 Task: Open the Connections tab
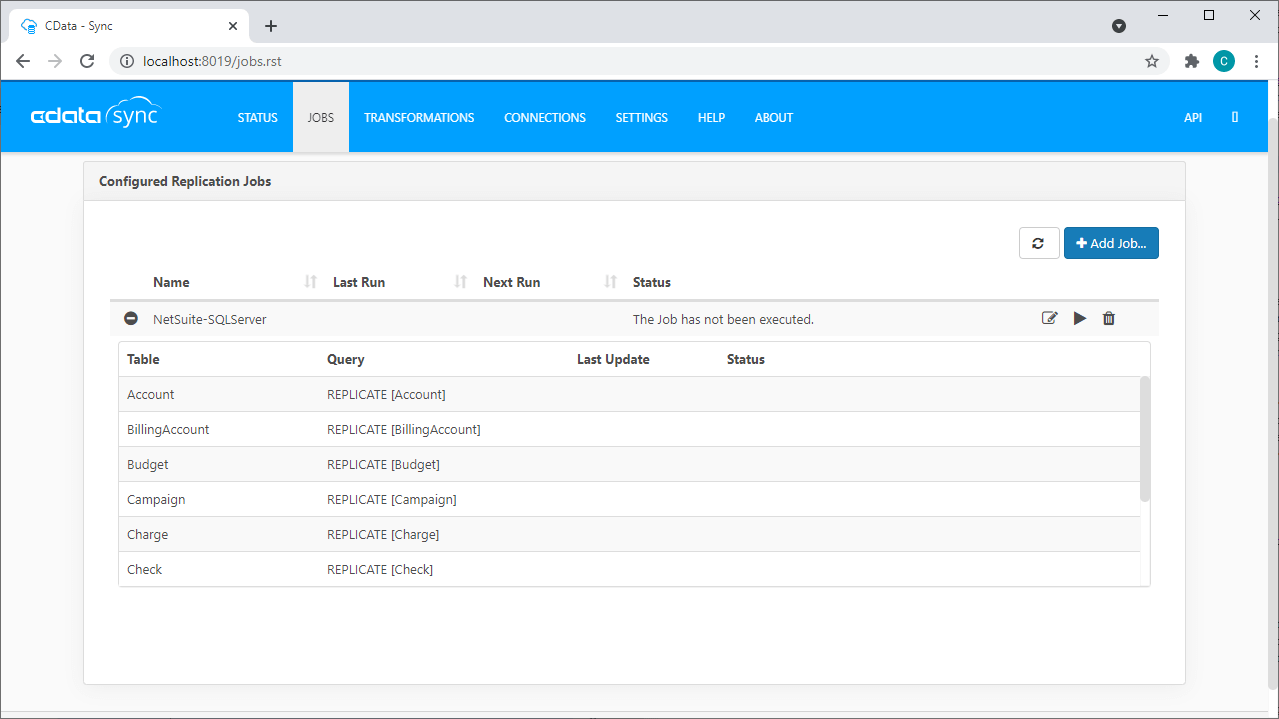(544, 117)
